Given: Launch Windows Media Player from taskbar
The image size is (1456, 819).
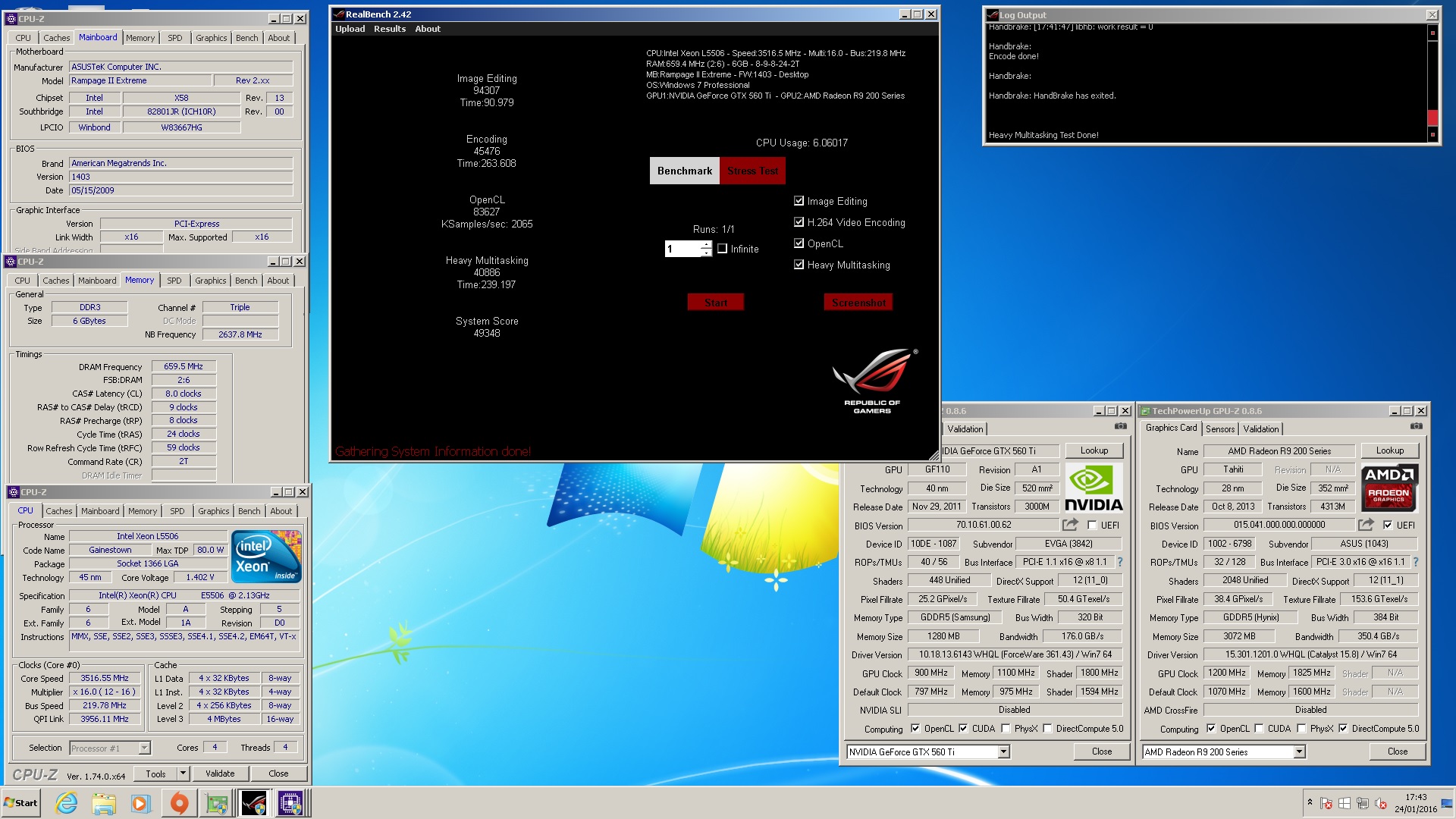Looking at the screenshot, I should point(141,803).
